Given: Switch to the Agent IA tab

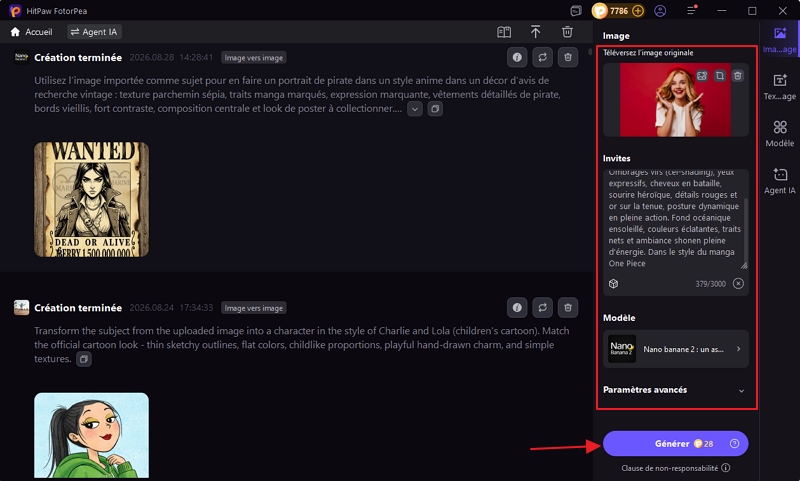Looking at the screenshot, I should click(x=94, y=32).
